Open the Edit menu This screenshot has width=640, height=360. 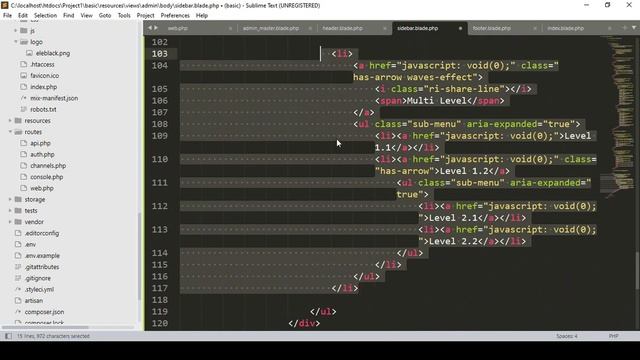23,16
